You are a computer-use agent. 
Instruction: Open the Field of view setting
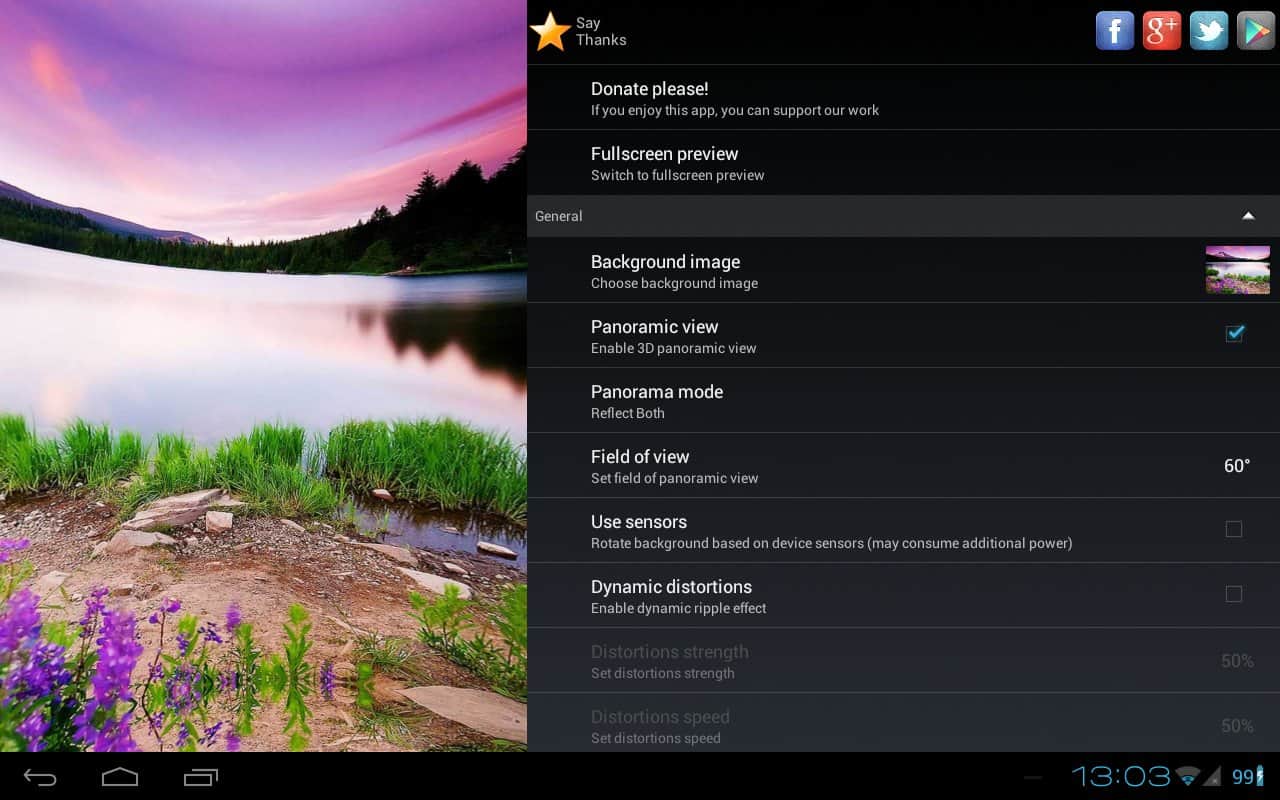coord(640,466)
